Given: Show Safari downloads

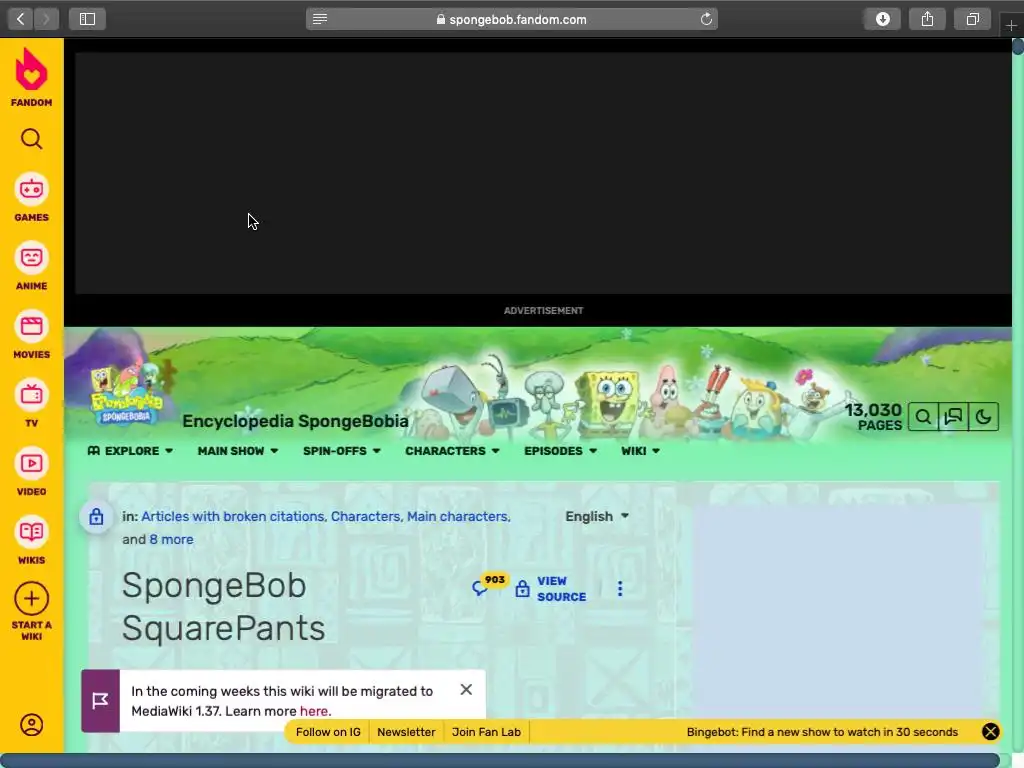Looking at the screenshot, I should coord(883,19).
